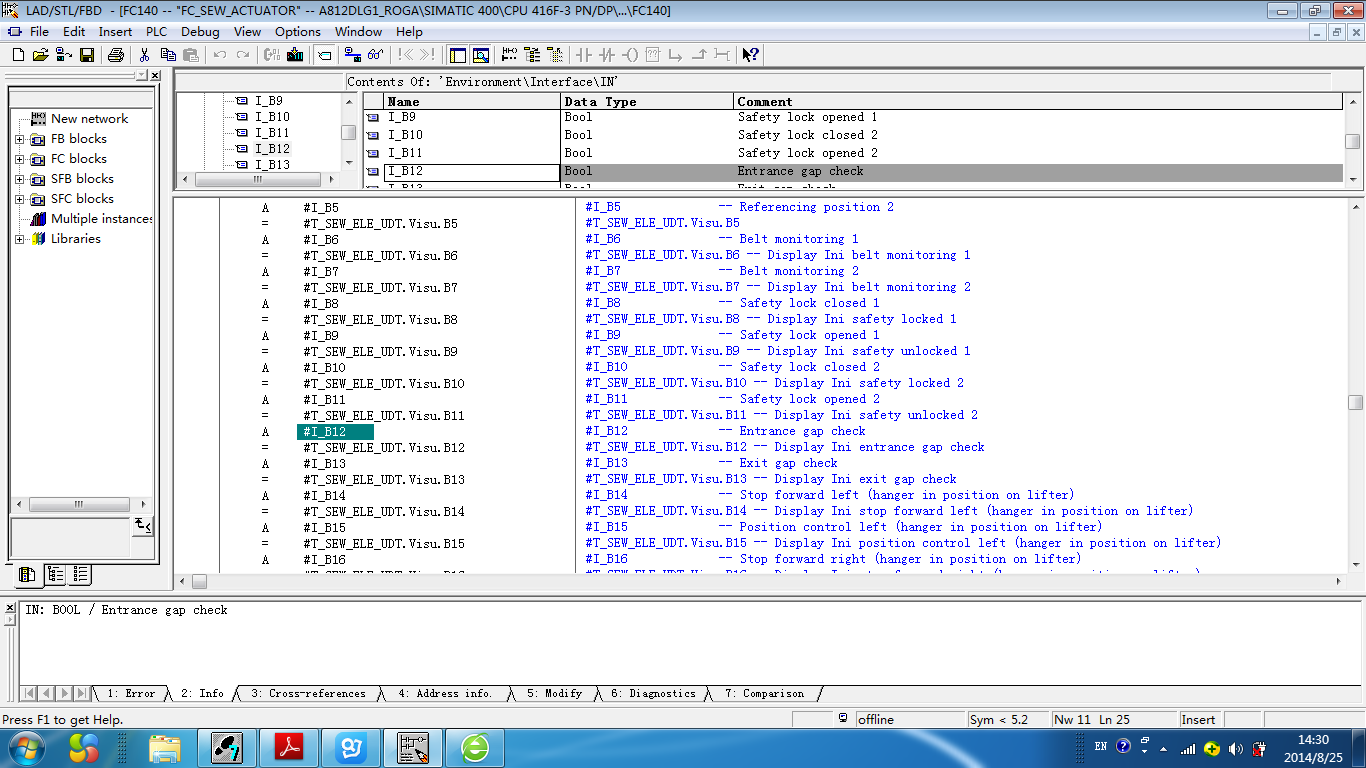
Task: Expand the SFB blocks tree node
Action: coord(20,179)
